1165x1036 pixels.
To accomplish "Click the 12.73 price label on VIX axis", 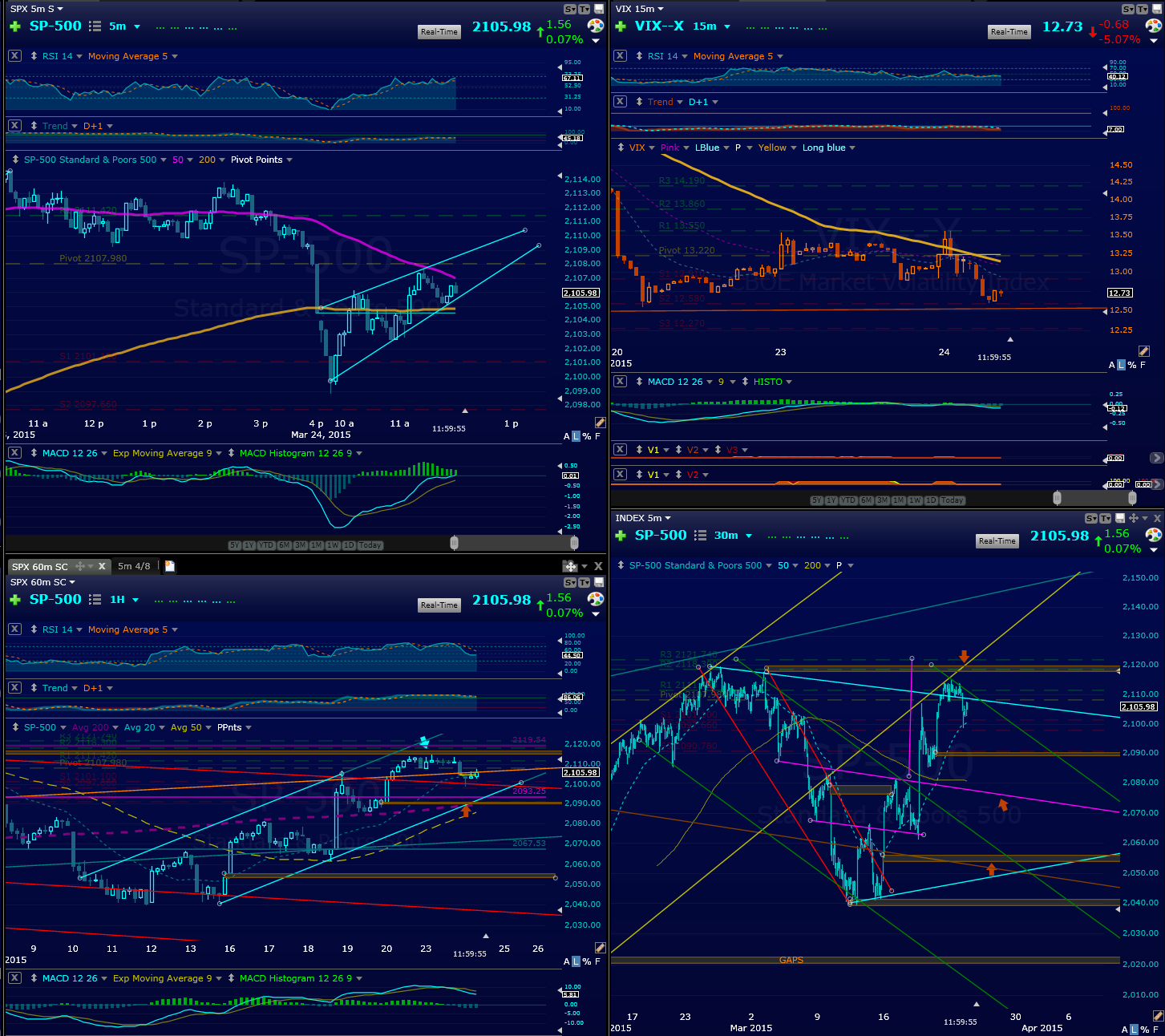I will (x=1120, y=293).
